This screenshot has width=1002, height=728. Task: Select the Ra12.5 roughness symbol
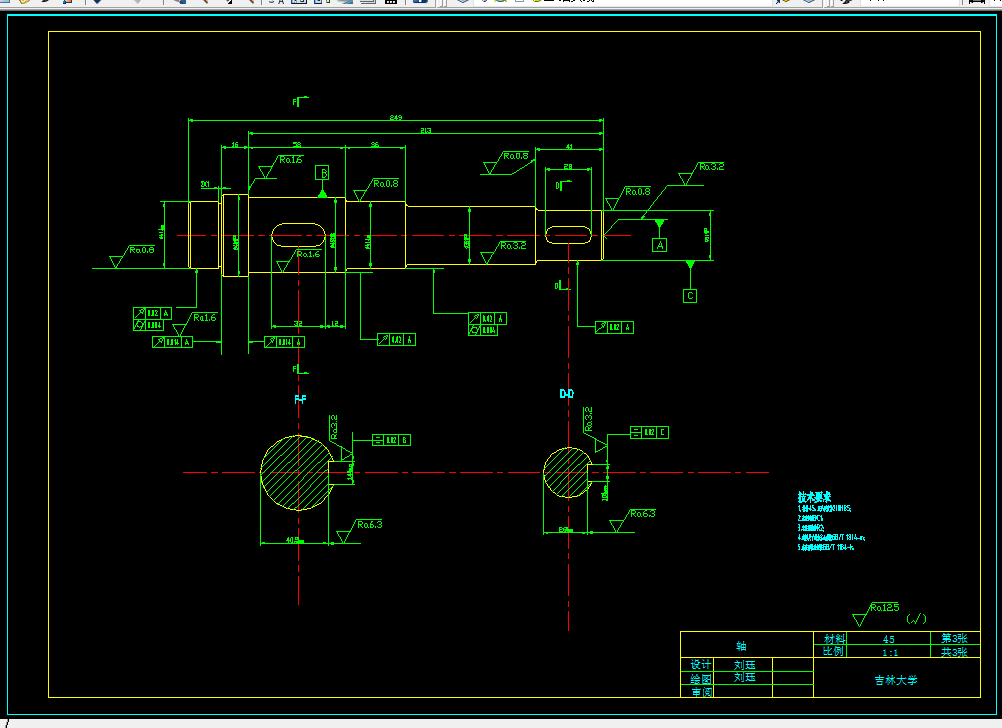tap(876, 614)
